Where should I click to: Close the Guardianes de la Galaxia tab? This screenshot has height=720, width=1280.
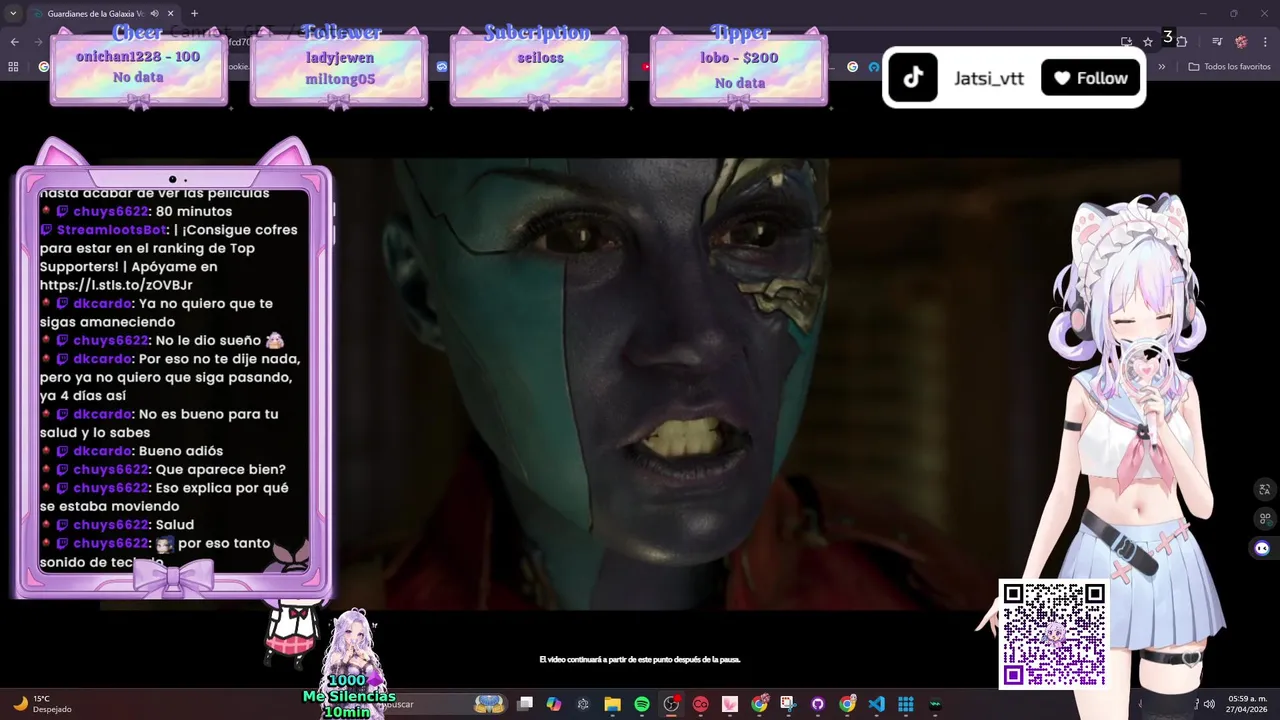tap(171, 14)
